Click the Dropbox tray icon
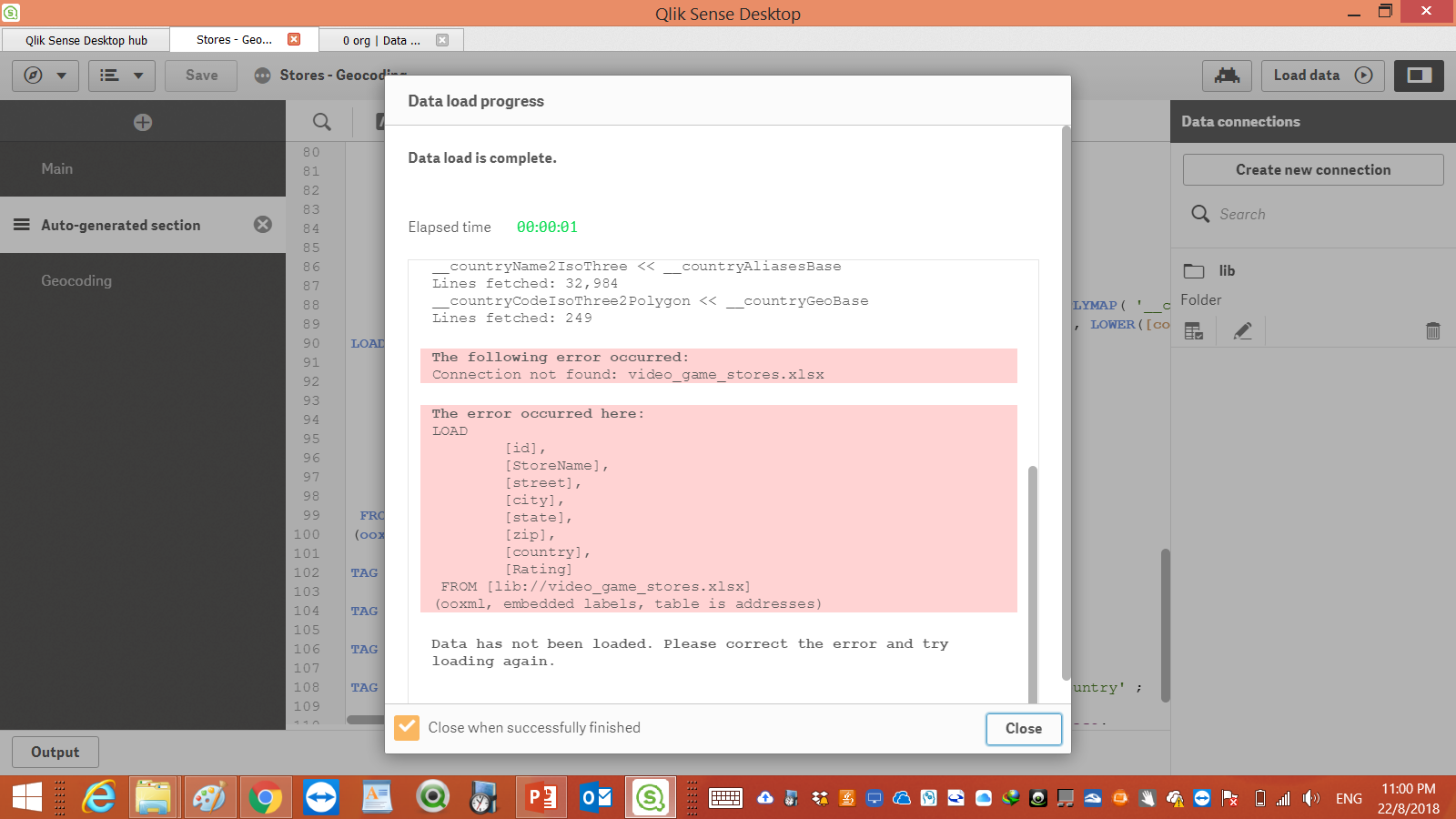1456x819 pixels. pos(820,798)
